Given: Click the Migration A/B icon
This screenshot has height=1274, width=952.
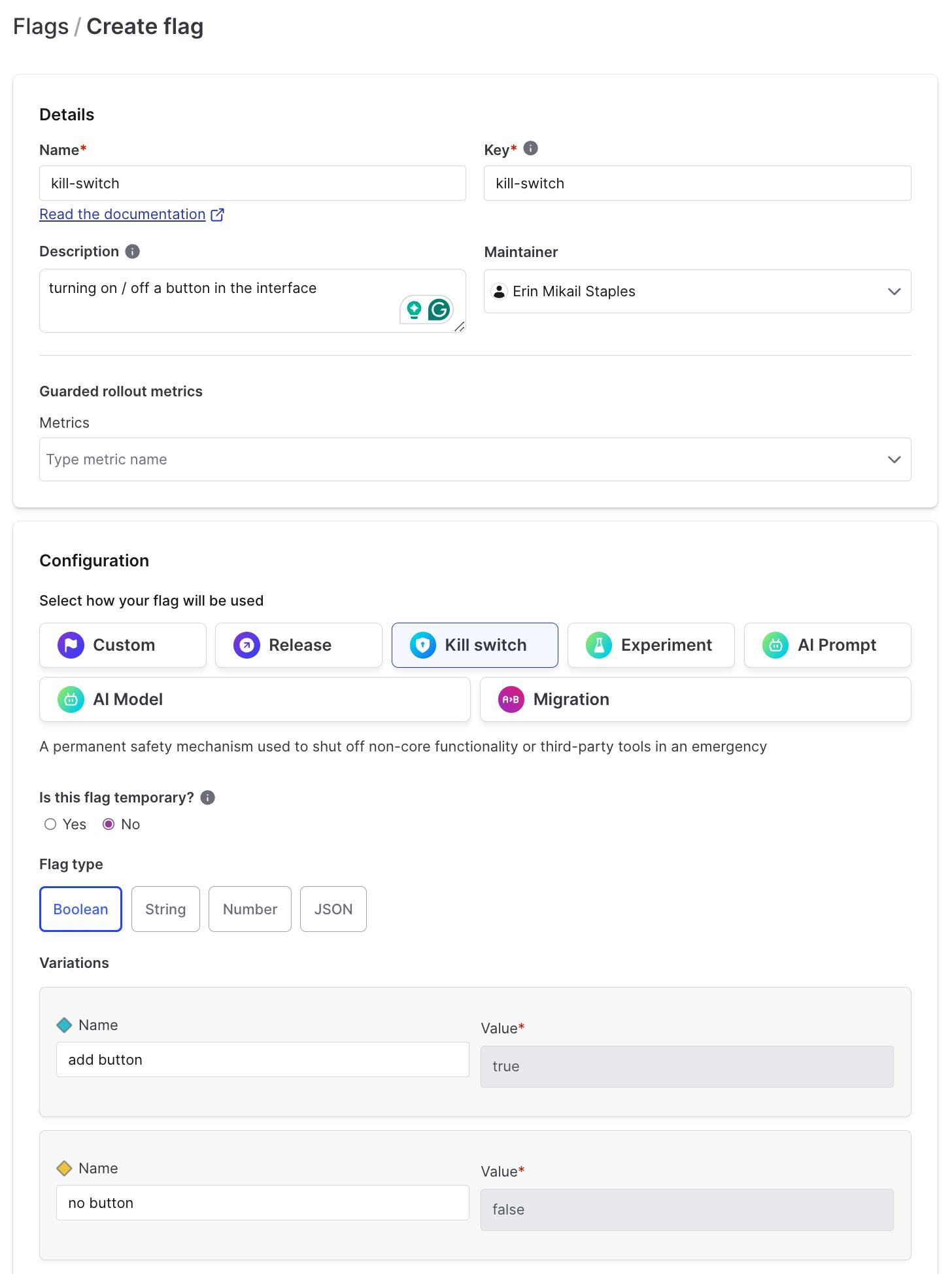Looking at the screenshot, I should coord(511,700).
